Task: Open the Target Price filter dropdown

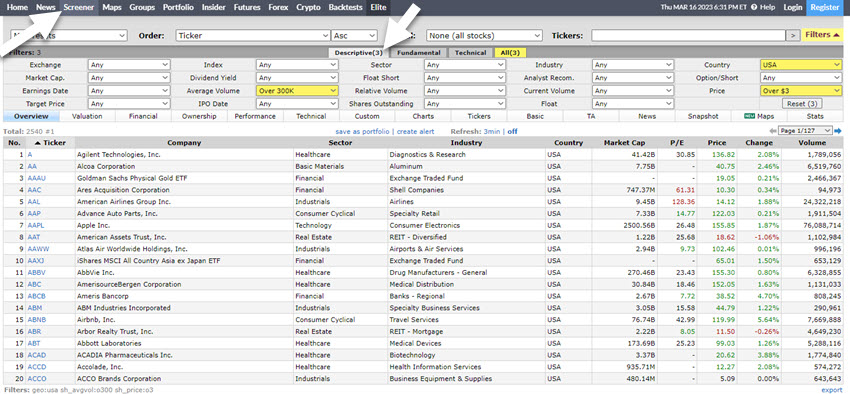Action: [129, 104]
